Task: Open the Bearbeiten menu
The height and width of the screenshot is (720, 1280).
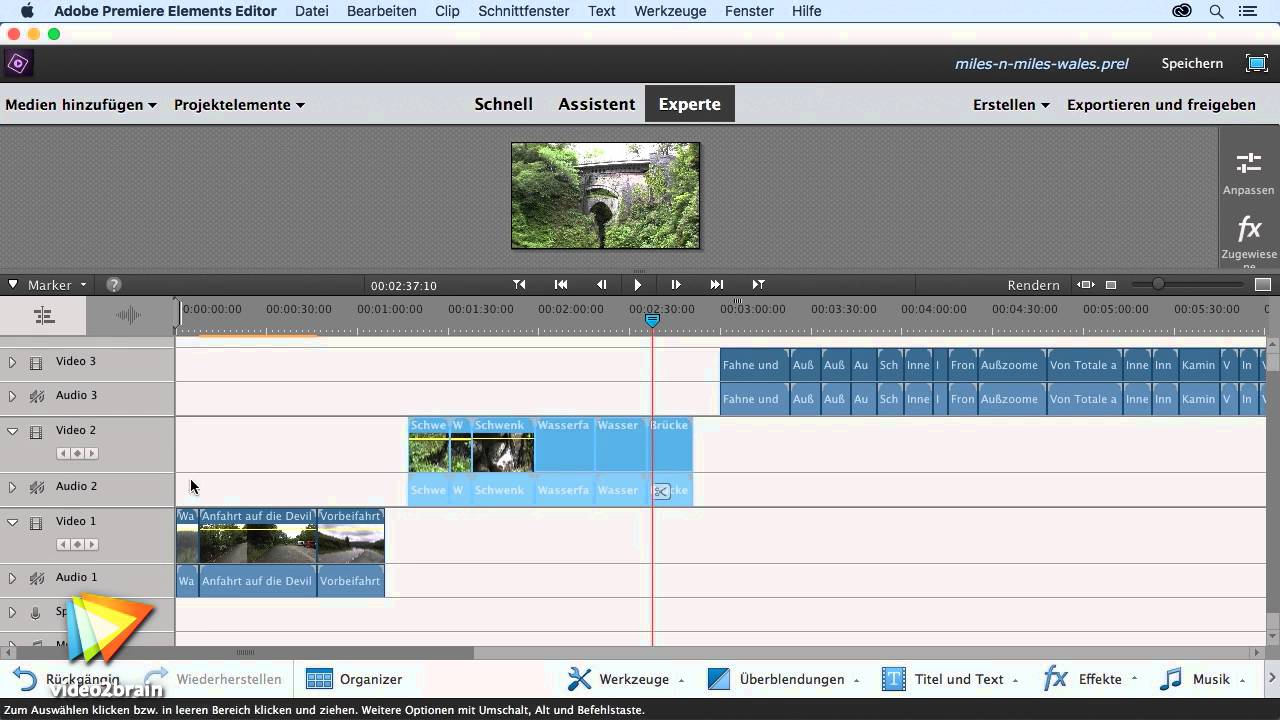Action: pyautogui.click(x=382, y=11)
